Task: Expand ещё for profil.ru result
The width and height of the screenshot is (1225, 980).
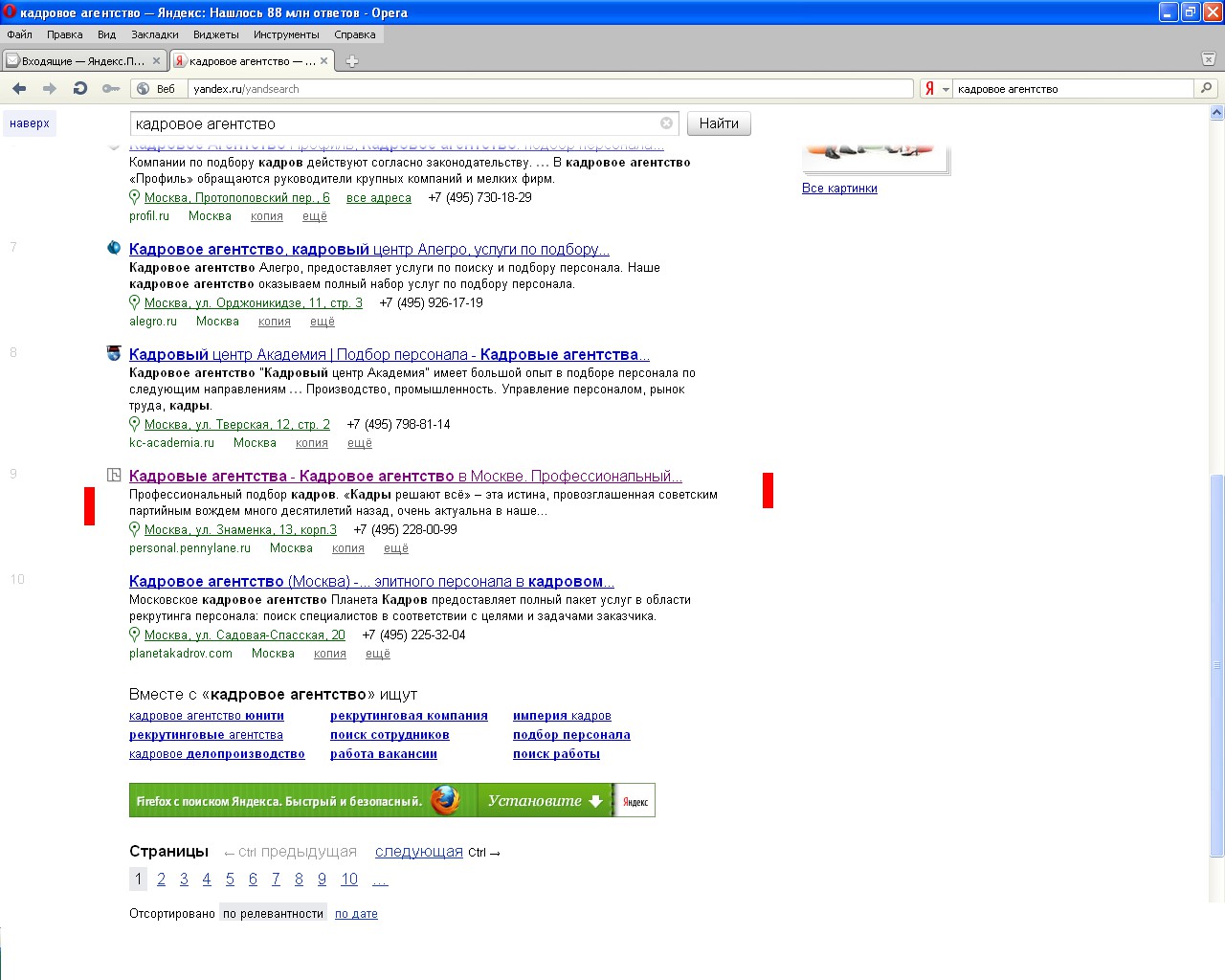Action: tap(315, 216)
